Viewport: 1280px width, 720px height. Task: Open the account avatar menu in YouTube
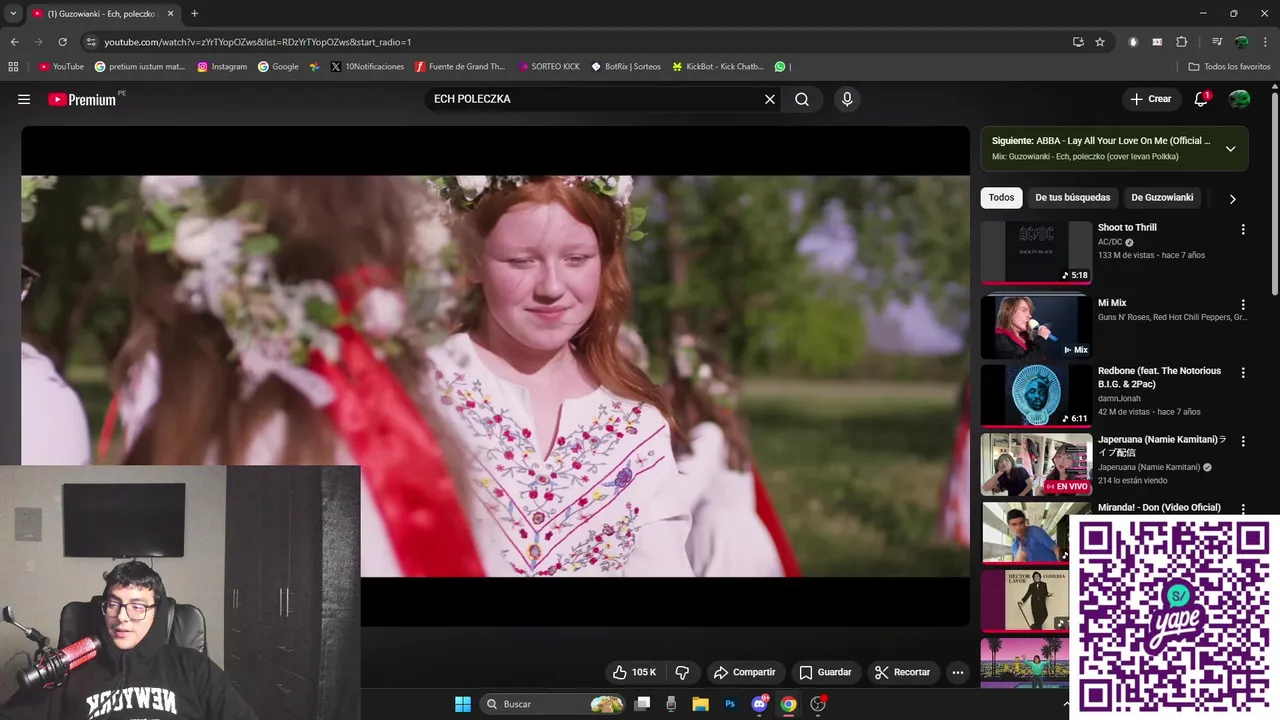tap(1239, 99)
